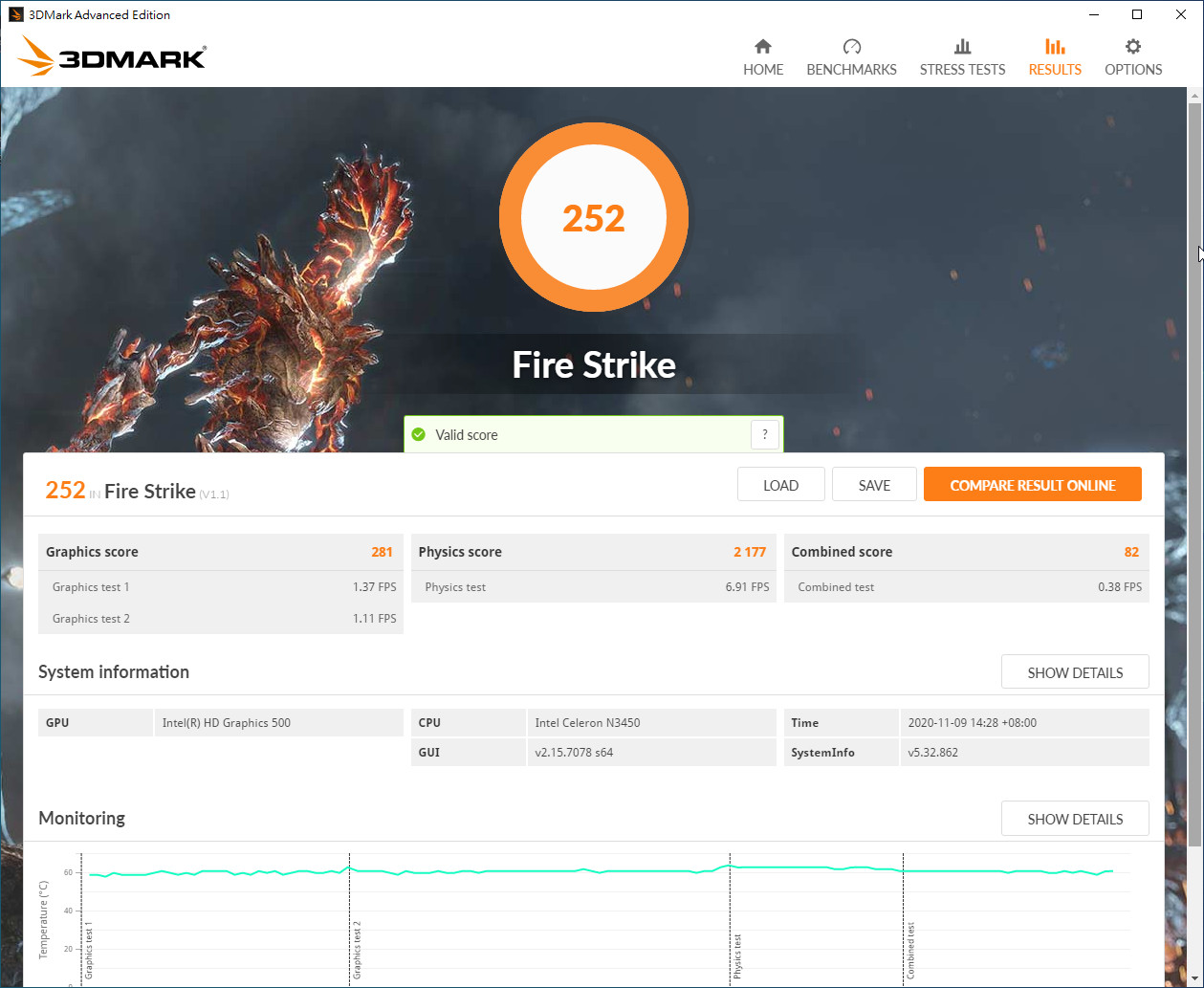Open Options via the gear icon
Image resolution: width=1204 pixels, height=988 pixels.
coord(1133,47)
